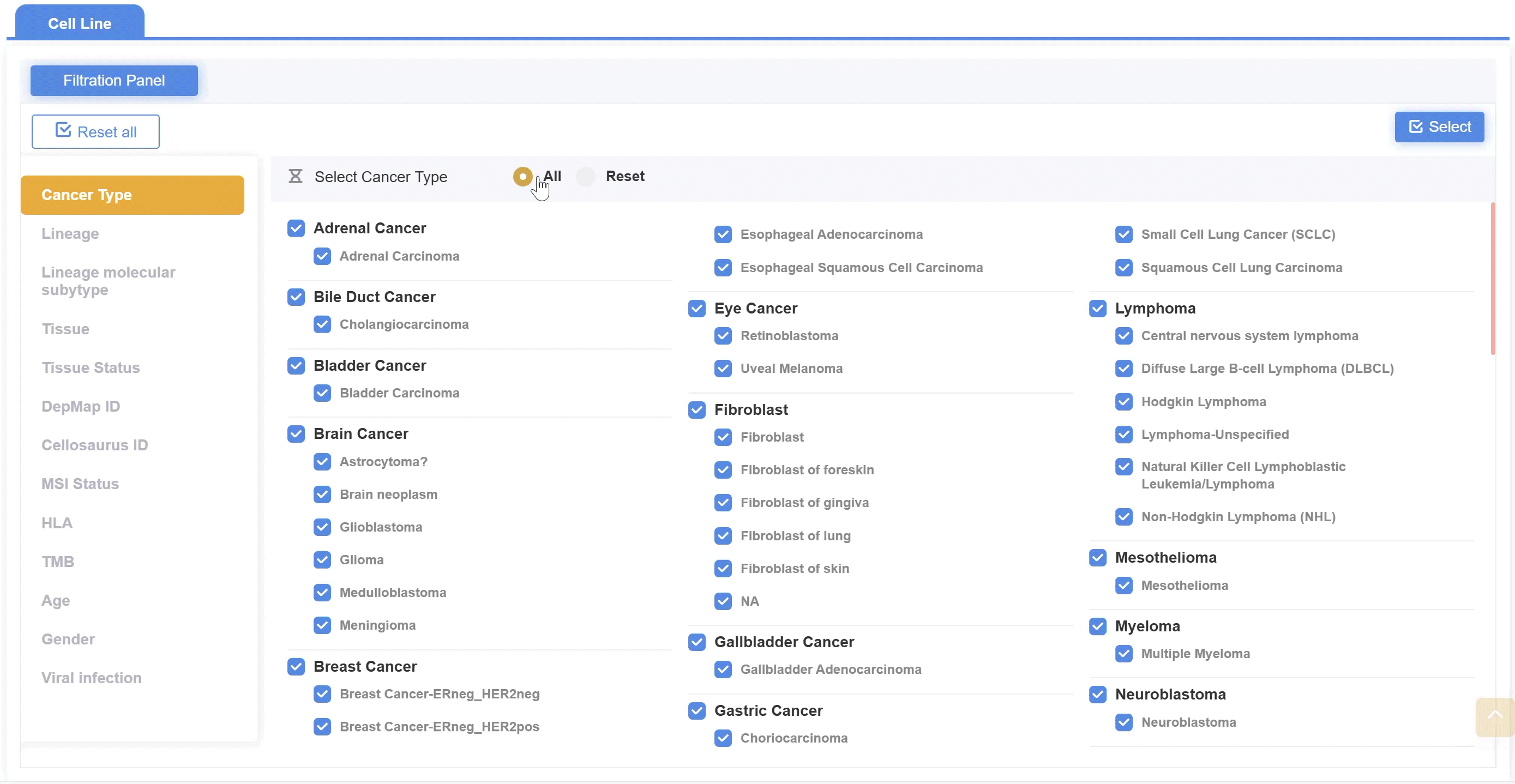
Task: Click the Filtration Panel header button
Action: coord(114,81)
